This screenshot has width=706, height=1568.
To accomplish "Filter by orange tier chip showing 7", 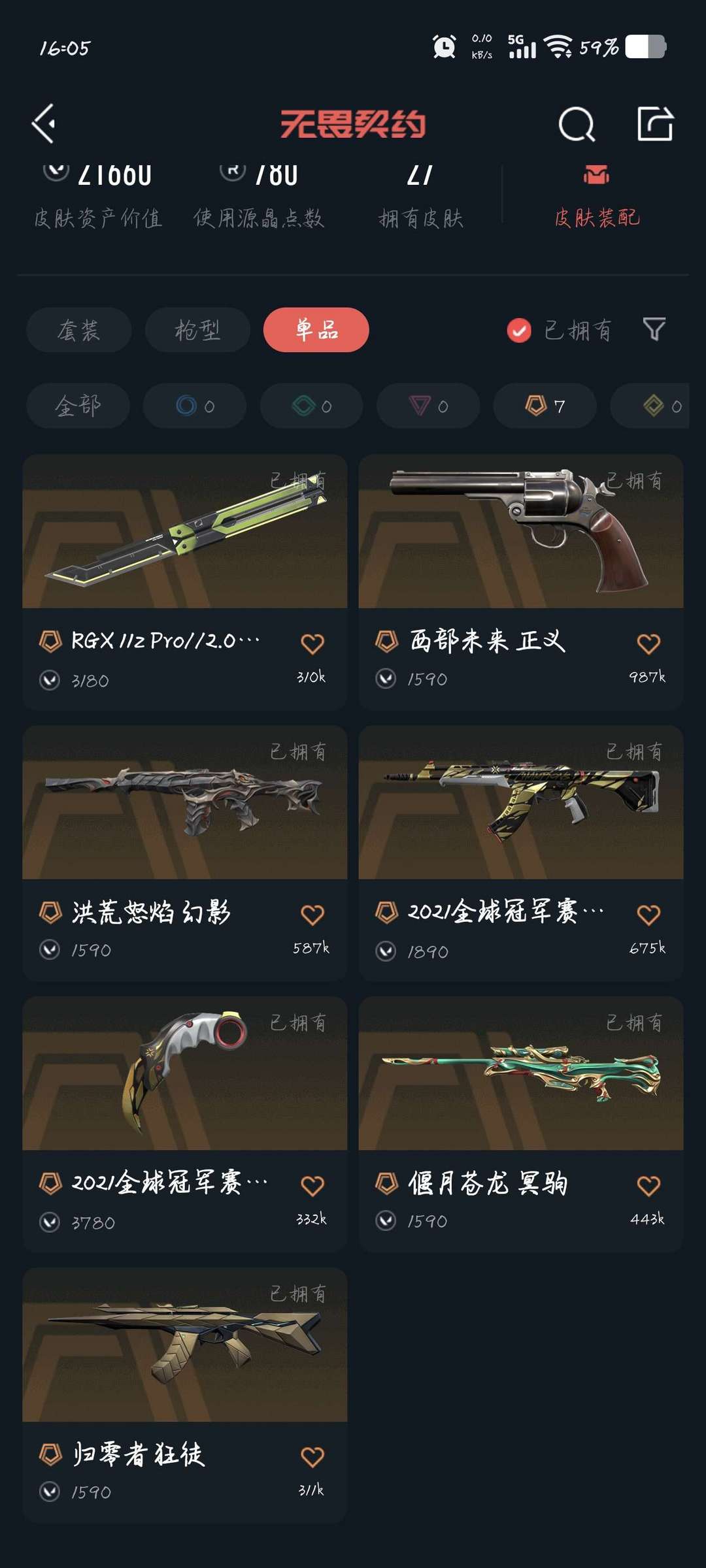I will tap(545, 406).
